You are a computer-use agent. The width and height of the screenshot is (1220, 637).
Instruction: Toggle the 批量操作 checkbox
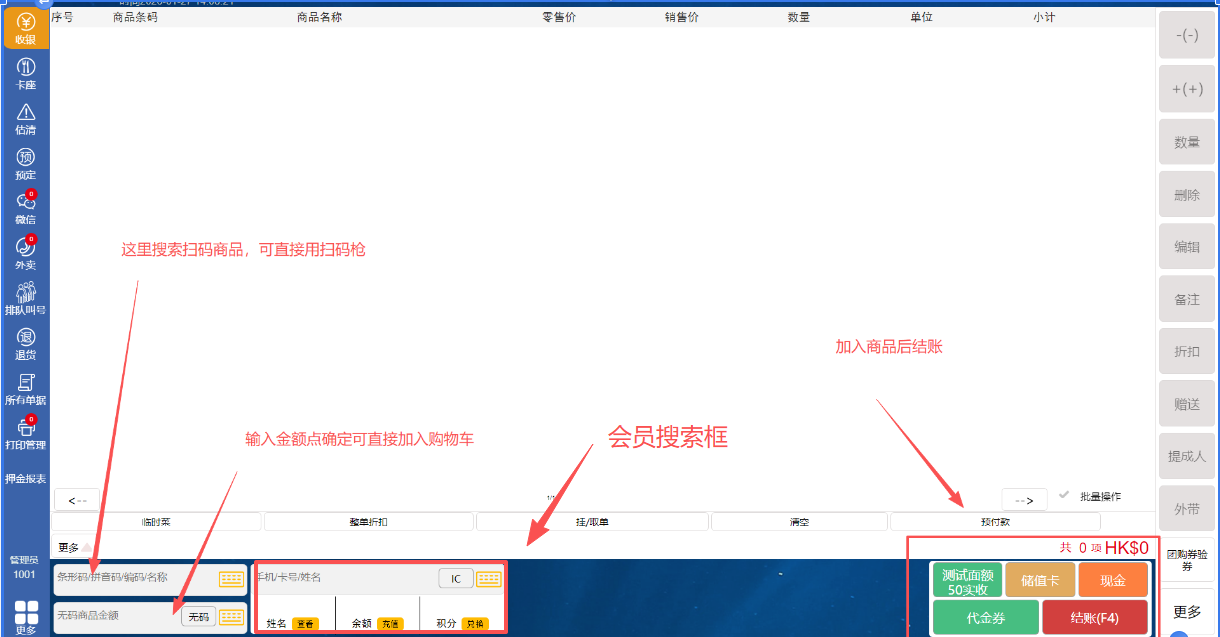point(1064,496)
